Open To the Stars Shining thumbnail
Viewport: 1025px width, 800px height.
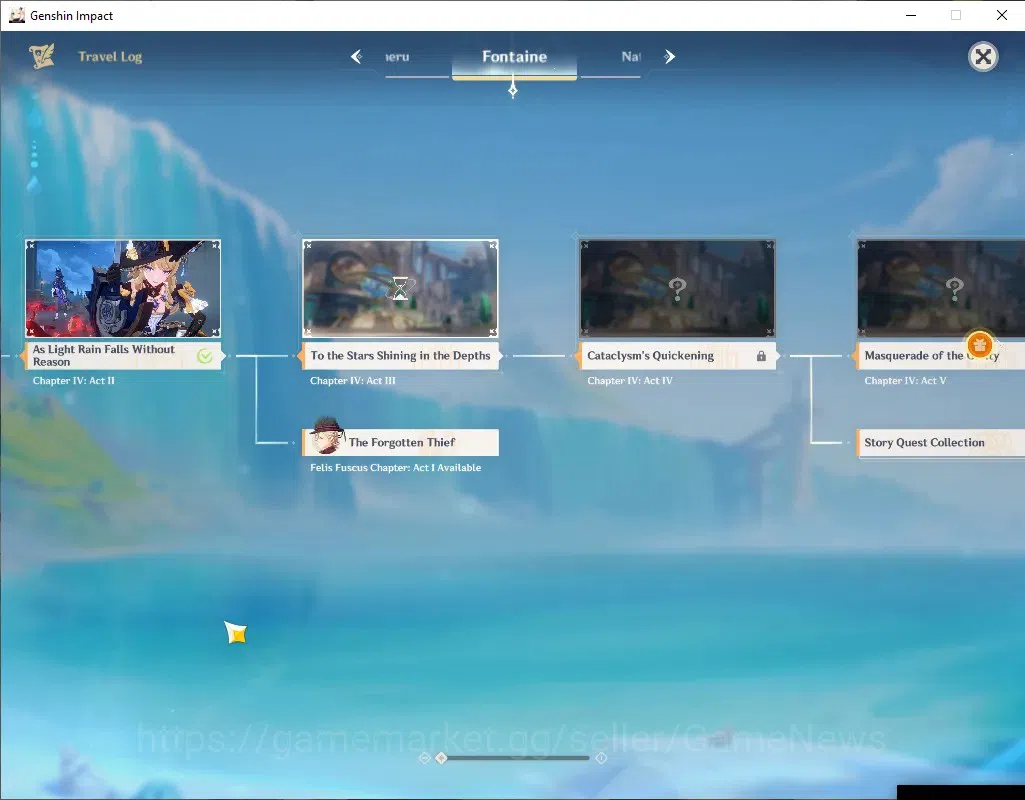(x=400, y=288)
